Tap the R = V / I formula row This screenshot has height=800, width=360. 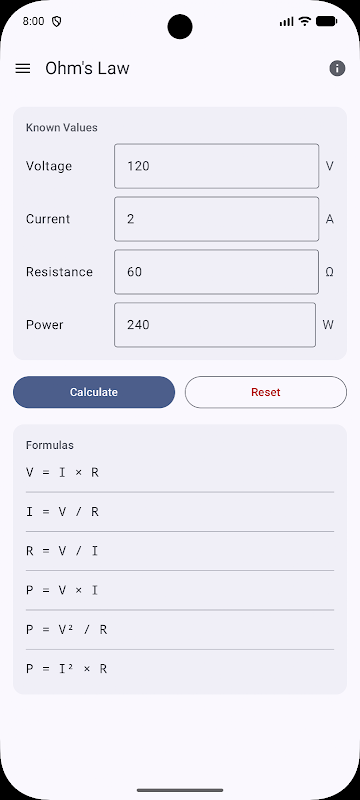[x=180, y=551]
